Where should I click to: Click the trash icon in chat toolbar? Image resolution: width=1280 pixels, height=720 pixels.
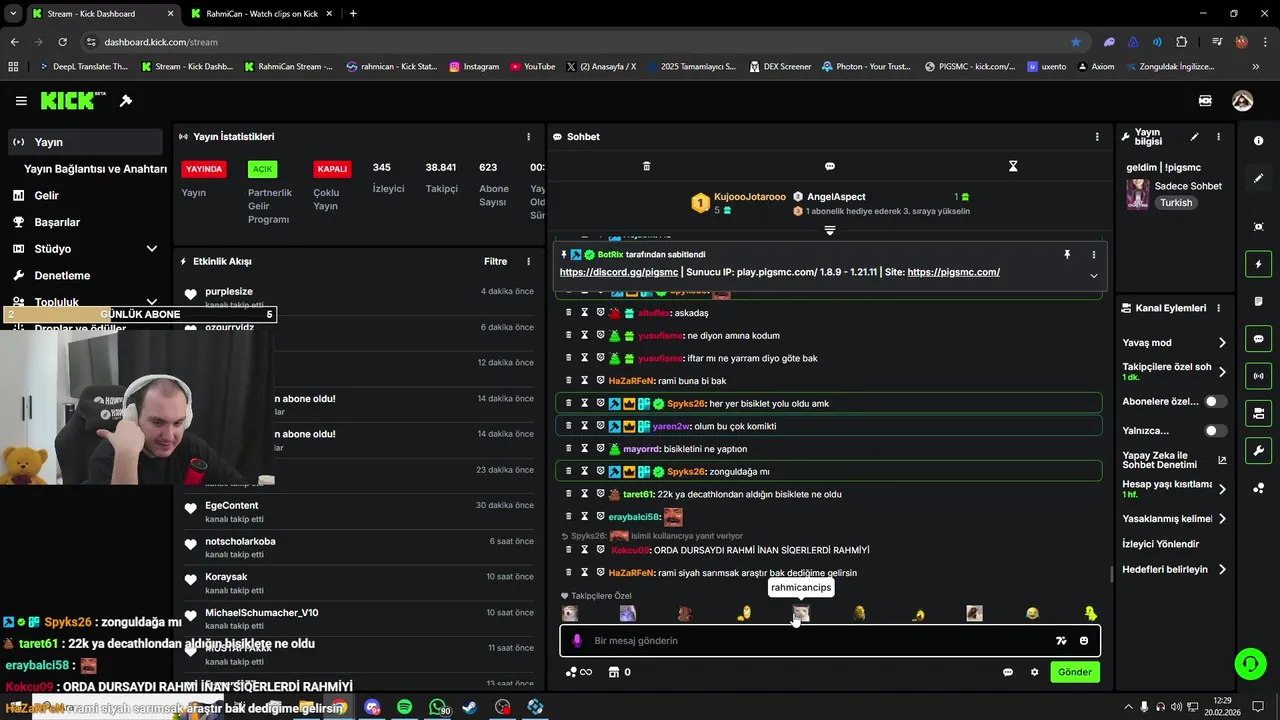click(646, 166)
